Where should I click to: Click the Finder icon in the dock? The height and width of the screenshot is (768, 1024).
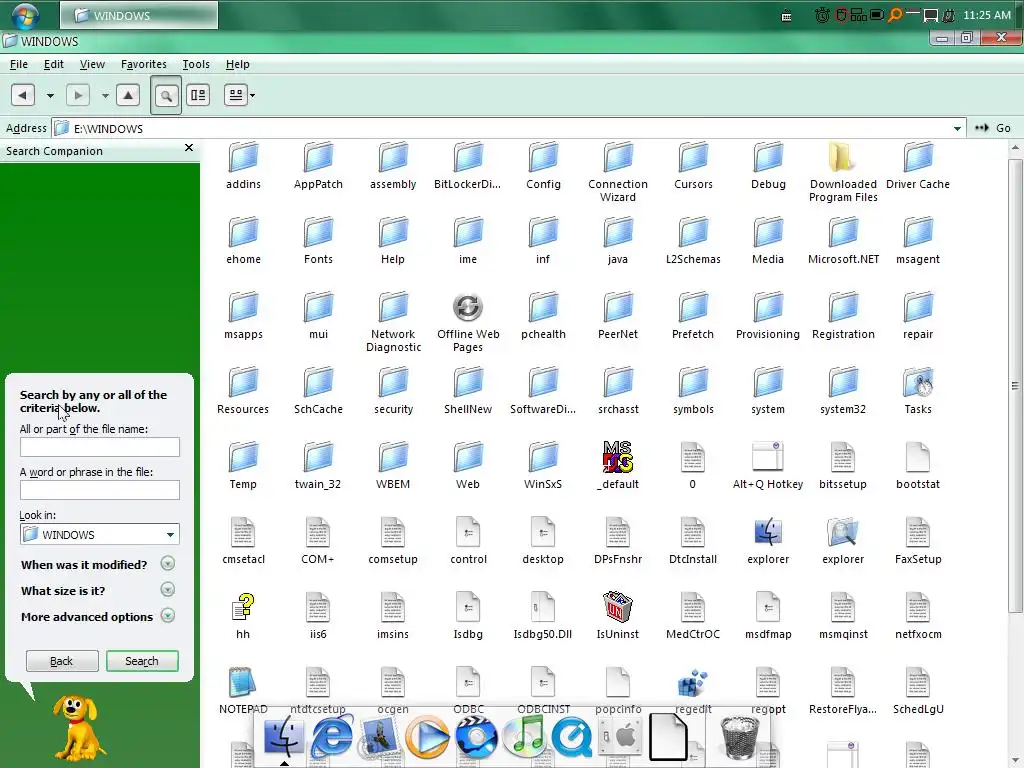pyautogui.click(x=283, y=737)
